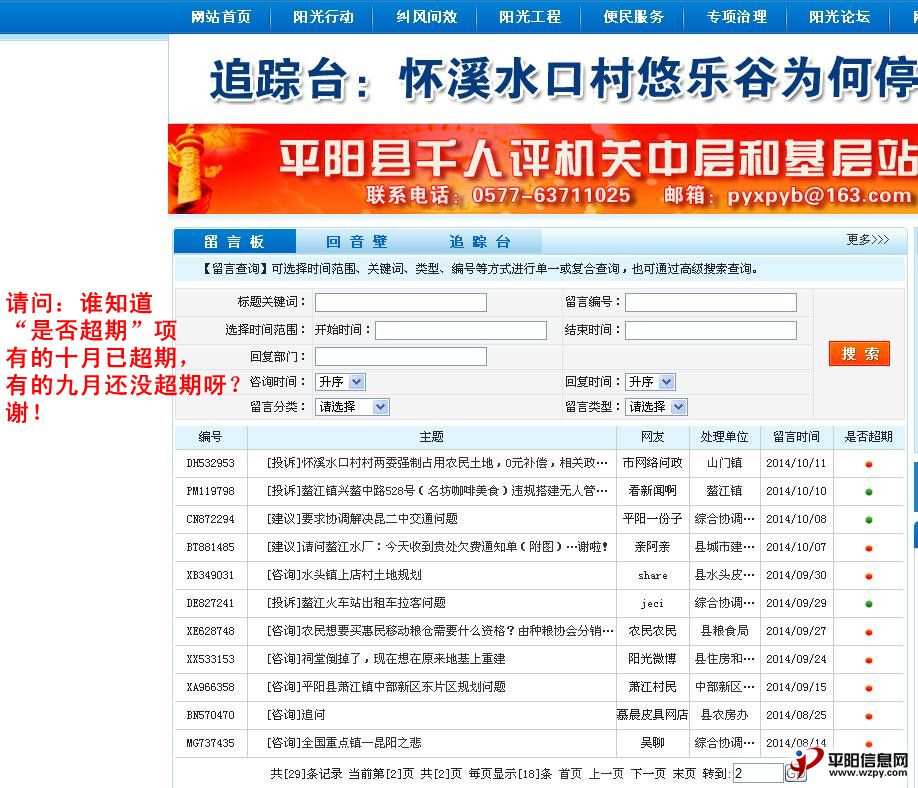Image resolution: width=918 pixels, height=788 pixels.
Task: Open the 专项治理 nav item
Action: tap(737, 16)
